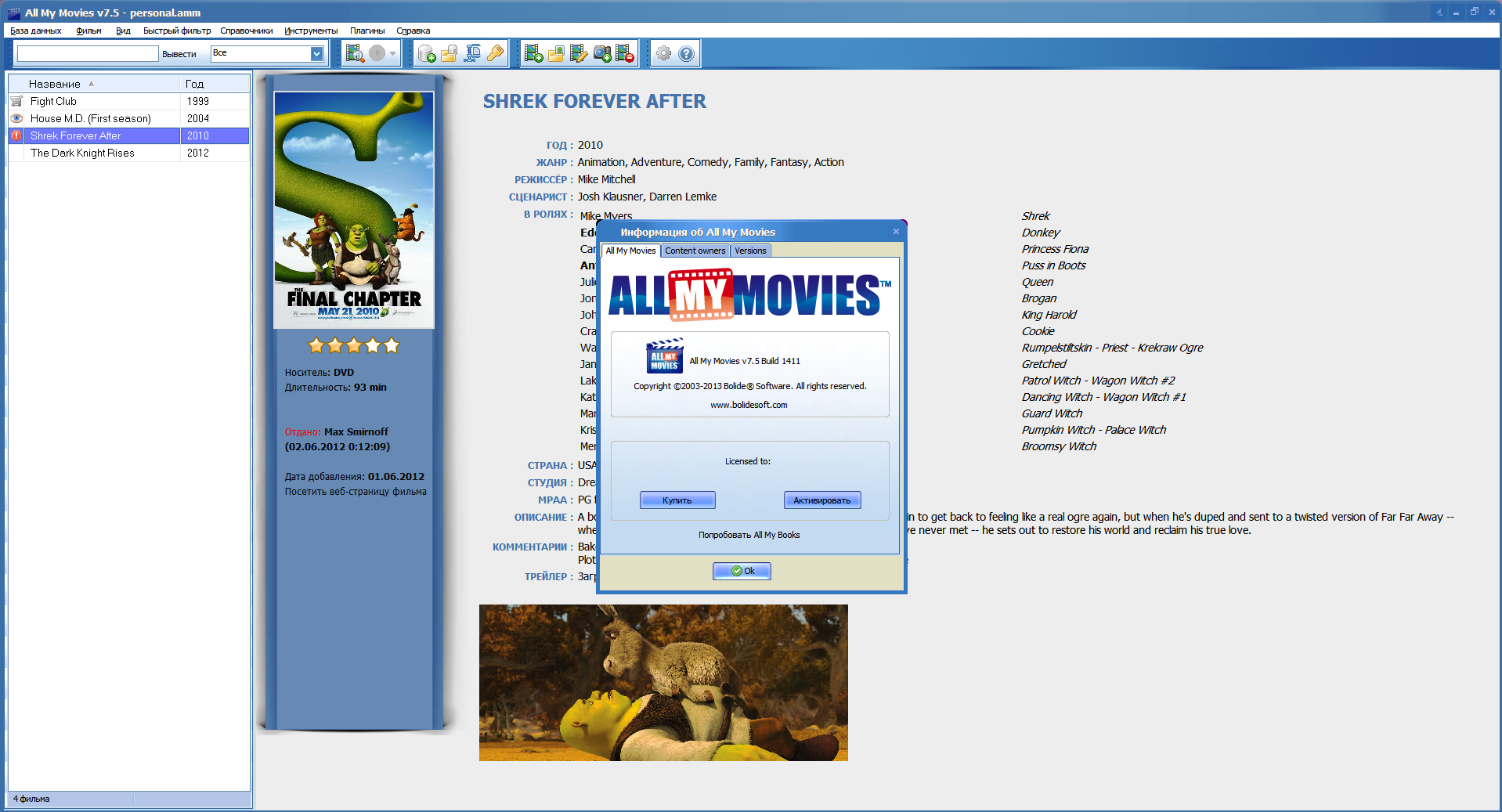Click the compact database icon

point(472,53)
